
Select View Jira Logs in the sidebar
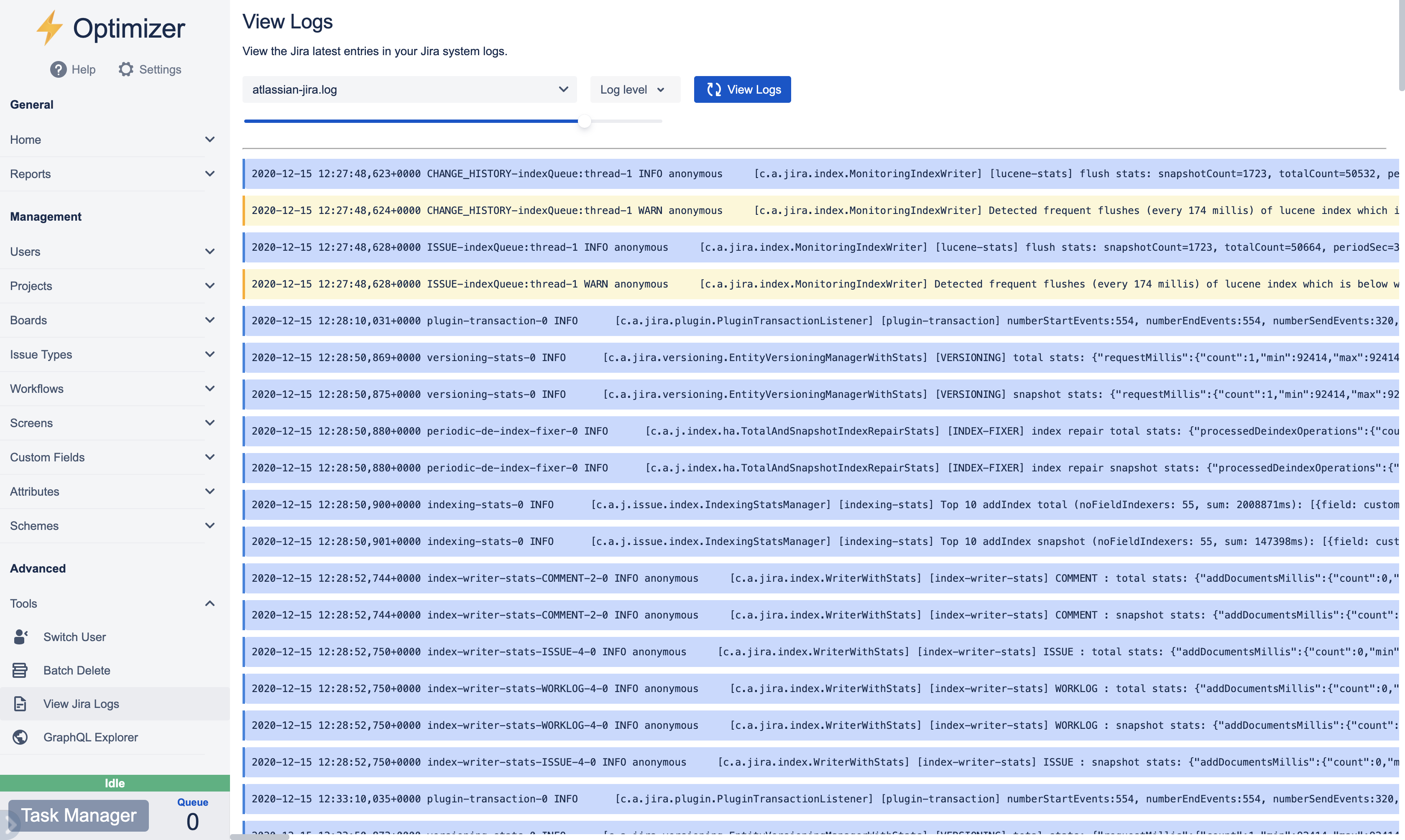pos(82,704)
